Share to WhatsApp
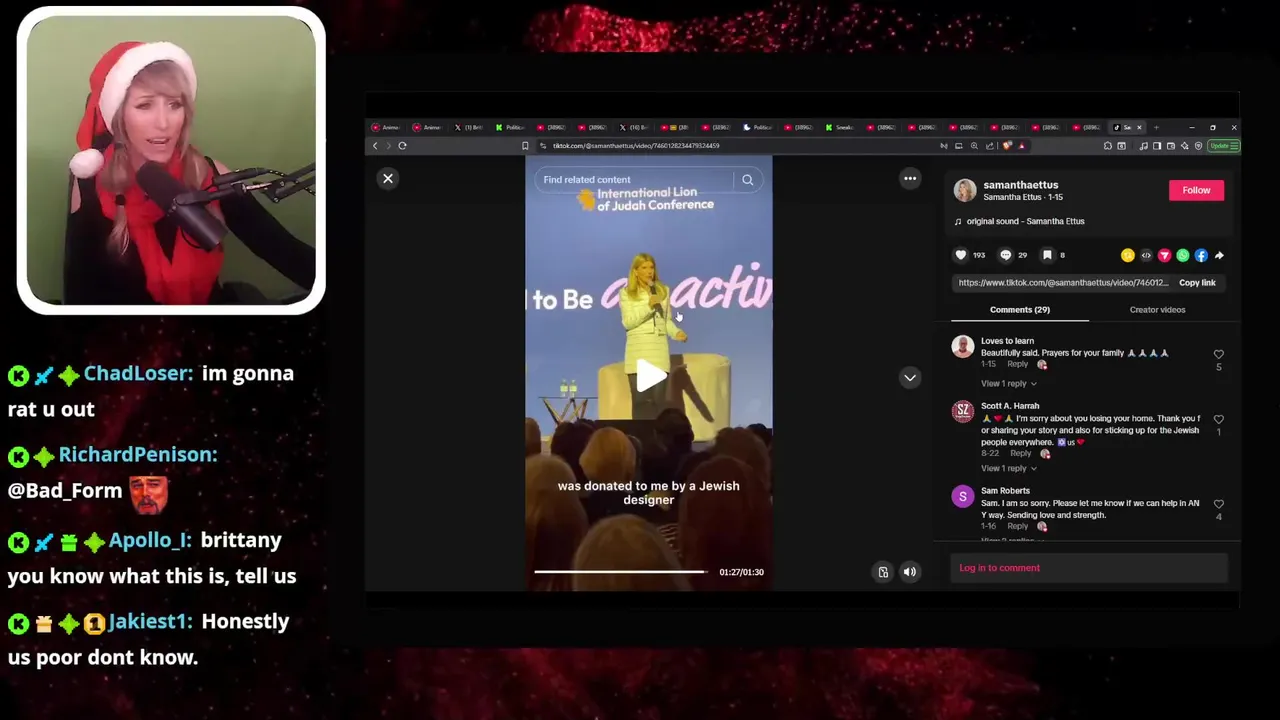Image resolution: width=1280 pixels, height=720 pixels. point(1183,255)
